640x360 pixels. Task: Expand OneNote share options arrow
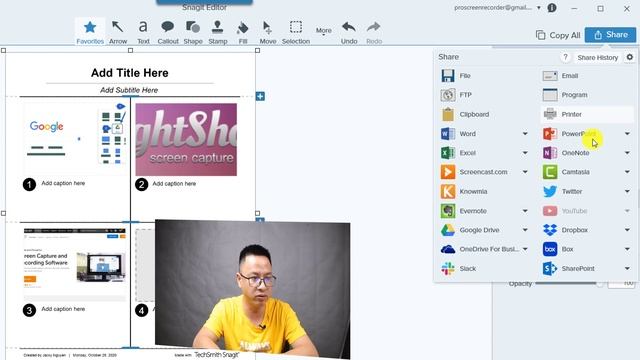pyautogui.click(x=627, y=153)
